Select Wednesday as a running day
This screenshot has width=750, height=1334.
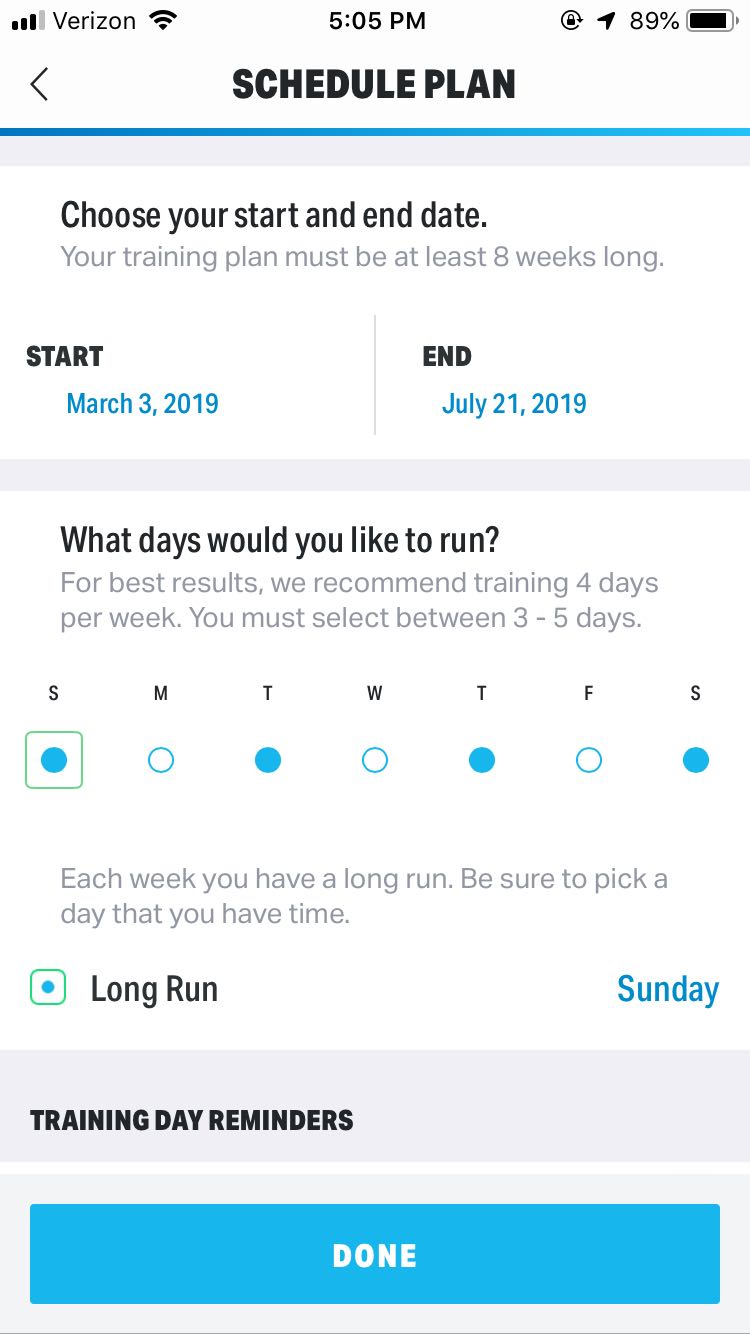(375, 761)
